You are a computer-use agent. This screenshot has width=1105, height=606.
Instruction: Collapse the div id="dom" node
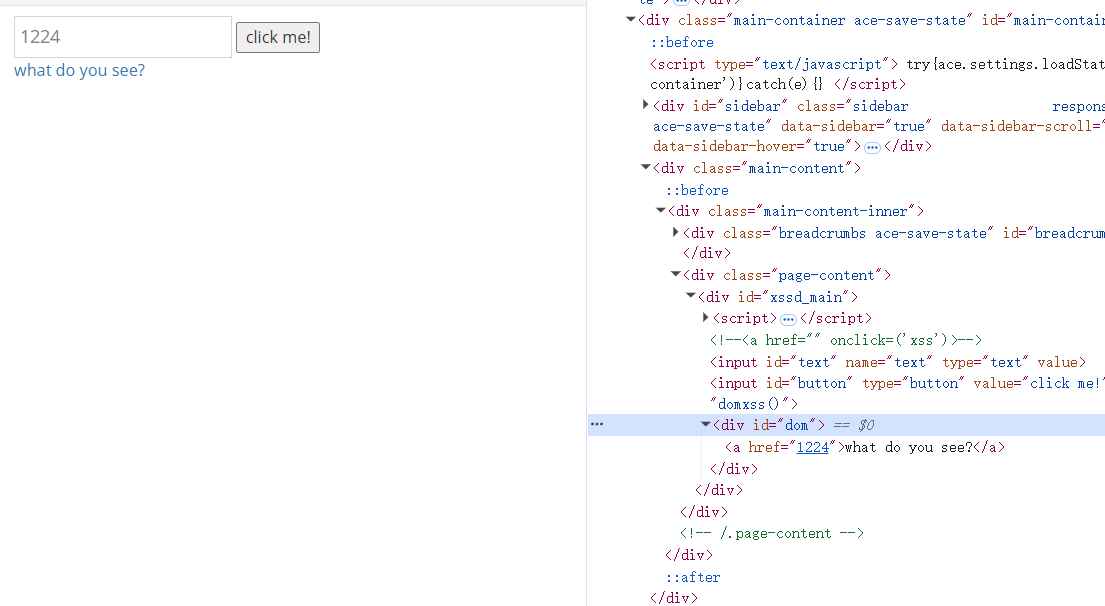(705, 424)
